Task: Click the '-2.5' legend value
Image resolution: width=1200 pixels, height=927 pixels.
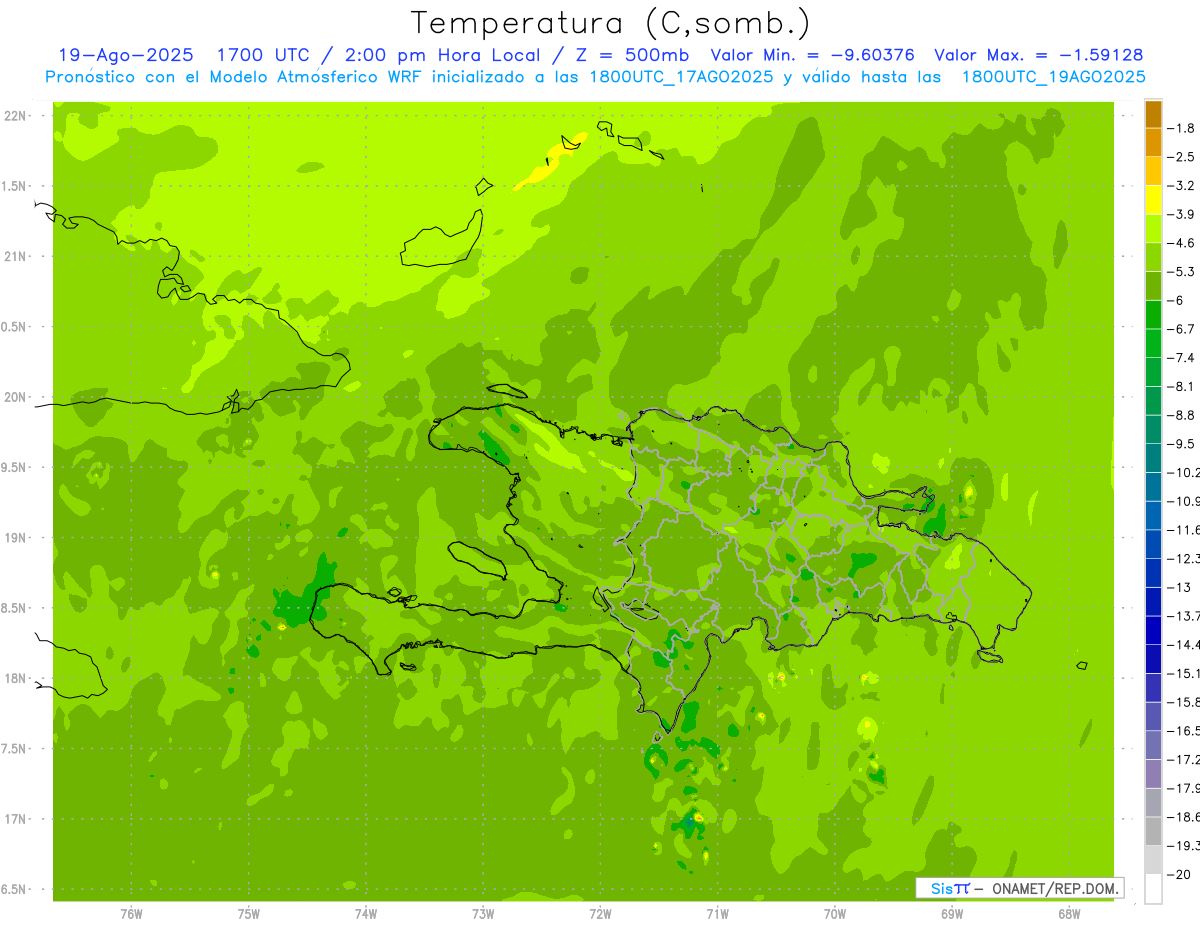Action: 1181,157
